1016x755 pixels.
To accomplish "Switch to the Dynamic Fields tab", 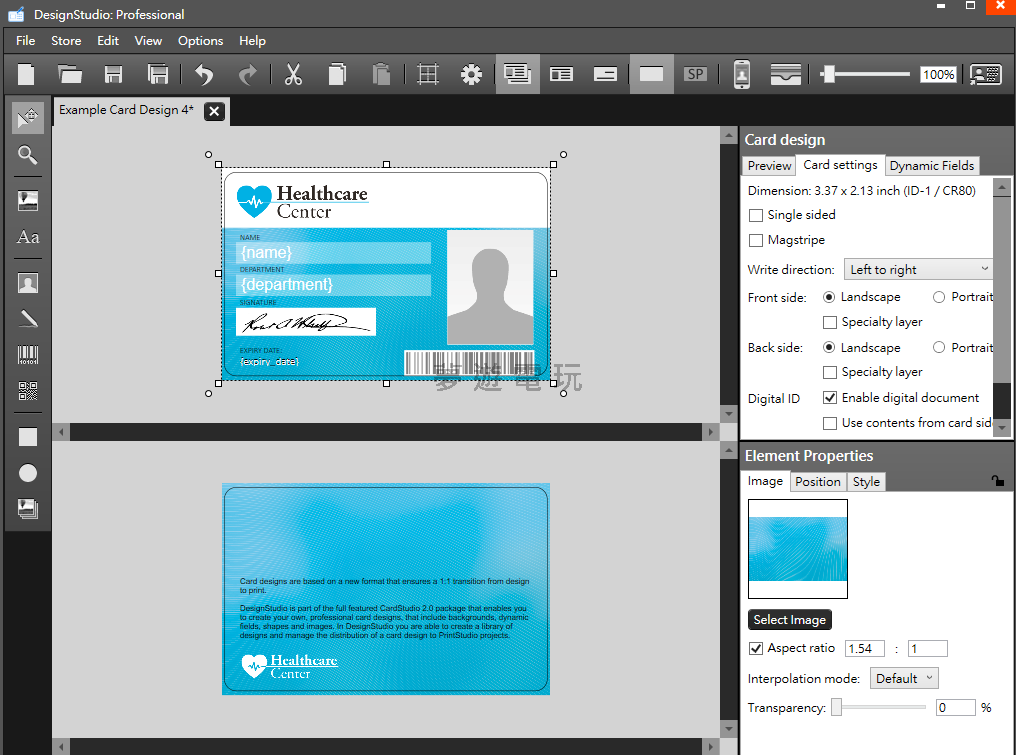I will (931, 166).
